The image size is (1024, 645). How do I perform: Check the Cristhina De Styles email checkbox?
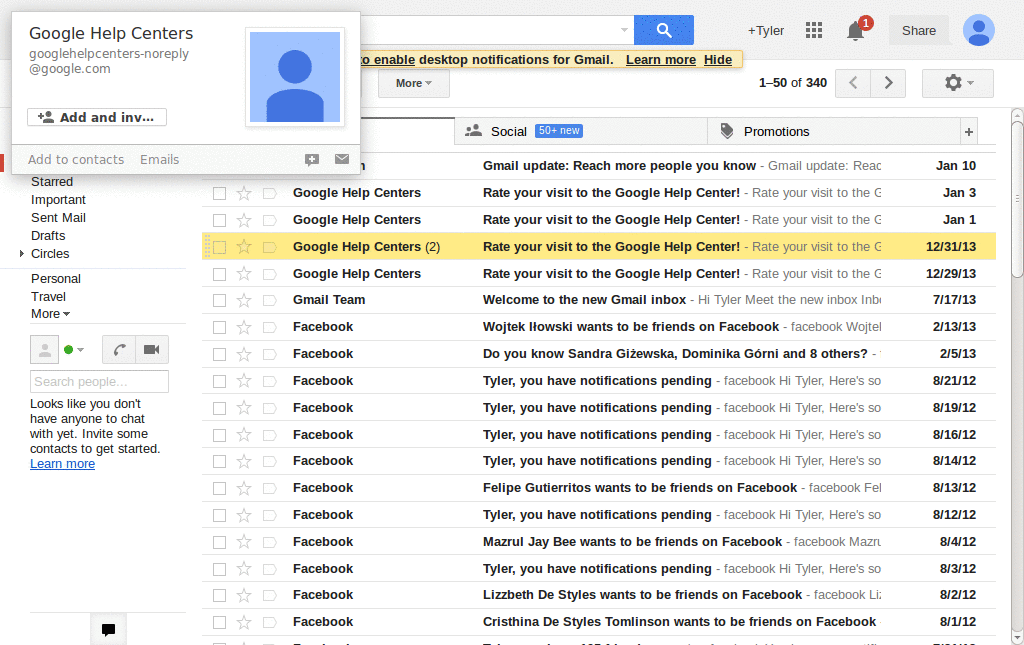(x=219, y=622)
